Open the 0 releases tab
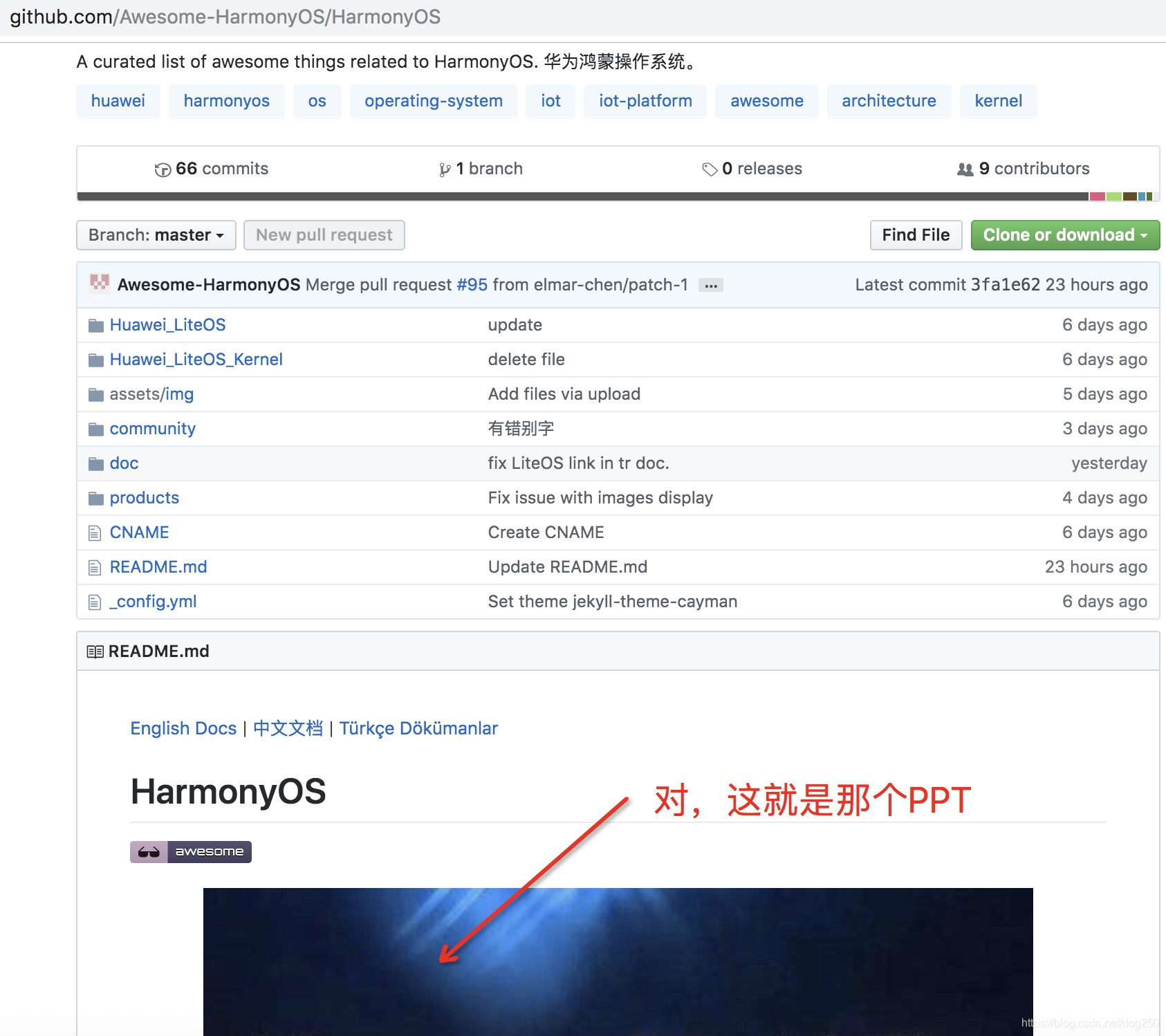Screen dimensions: 1166x1036 752,169
